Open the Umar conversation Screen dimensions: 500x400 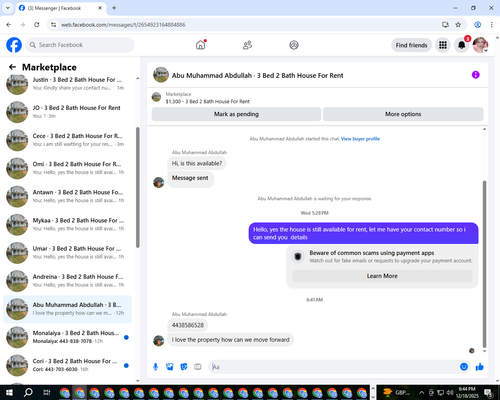pos(68,253)
